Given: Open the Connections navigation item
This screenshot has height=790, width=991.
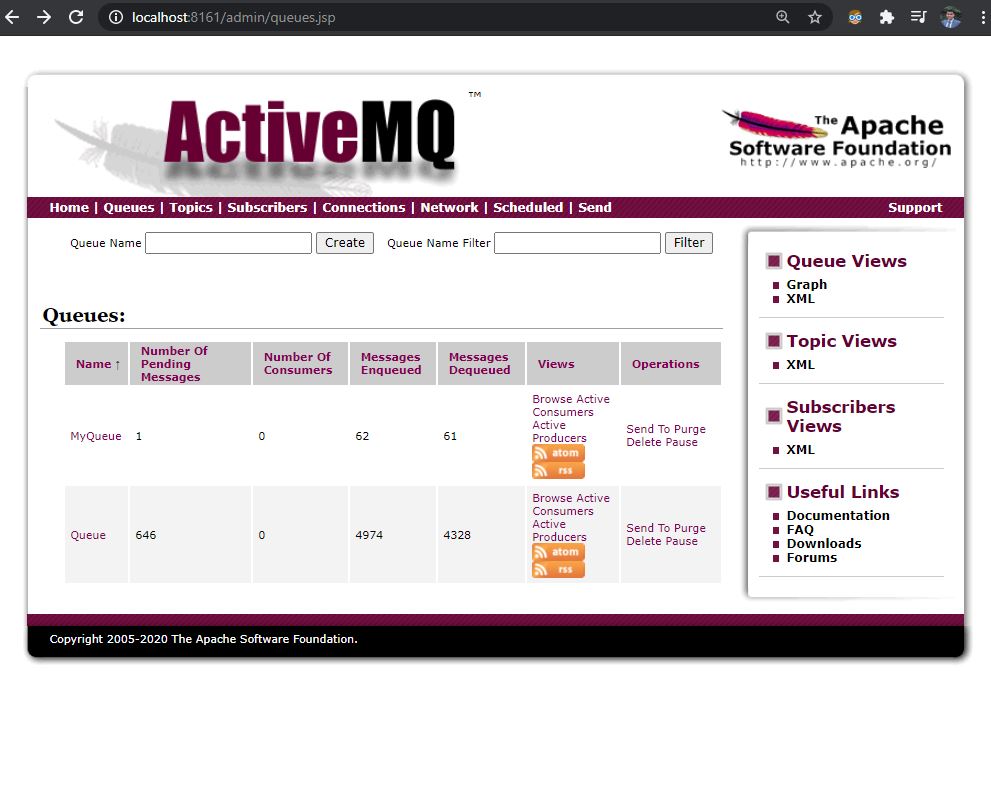Looking at the screenshot, I should [363, 207].
